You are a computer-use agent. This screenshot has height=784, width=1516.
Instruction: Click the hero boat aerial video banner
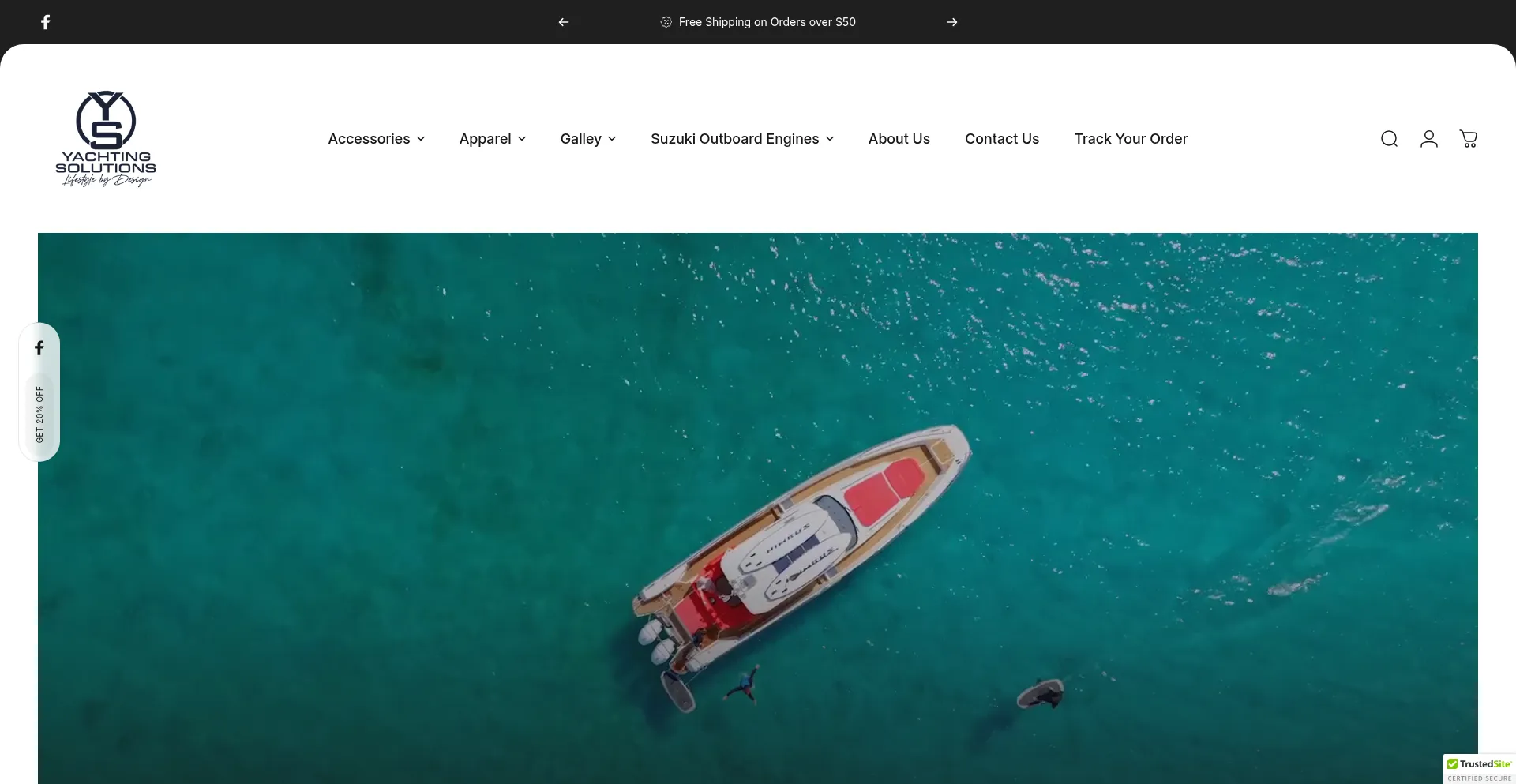pos(758,508)
